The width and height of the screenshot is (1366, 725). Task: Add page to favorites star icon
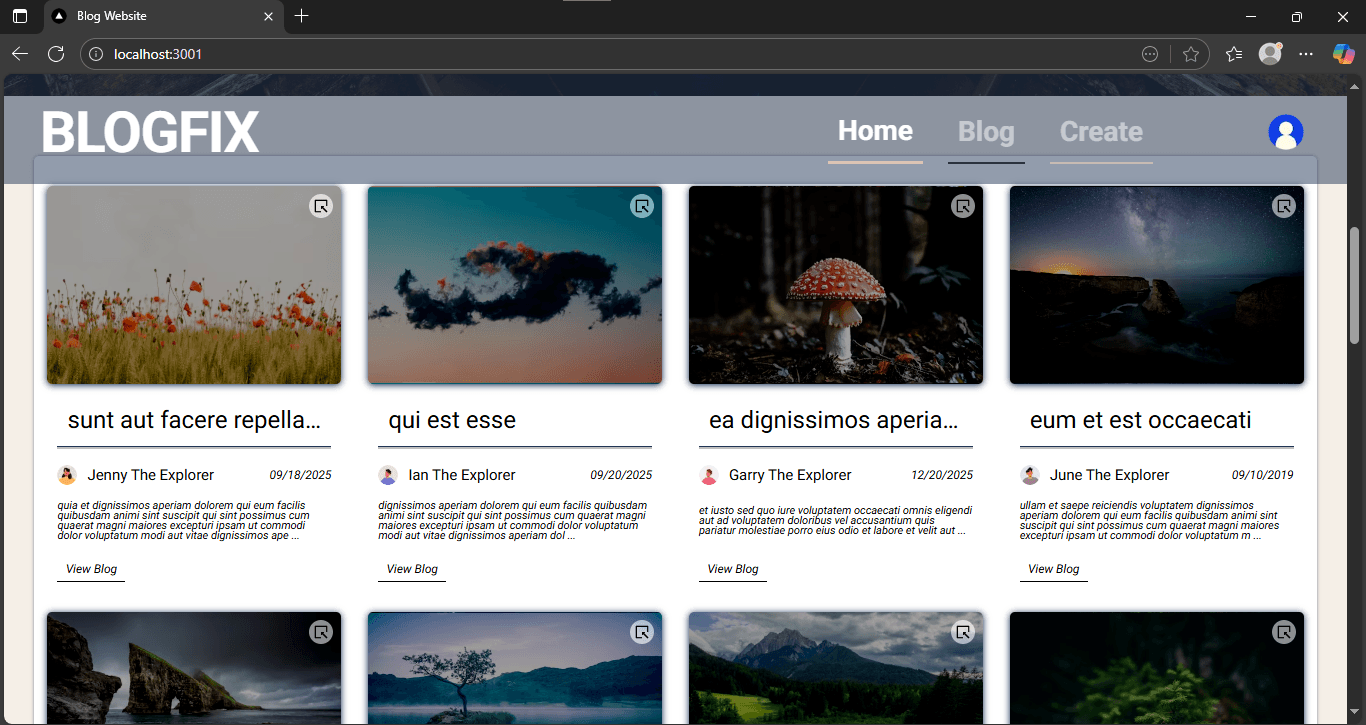[x=1190, y=54]
